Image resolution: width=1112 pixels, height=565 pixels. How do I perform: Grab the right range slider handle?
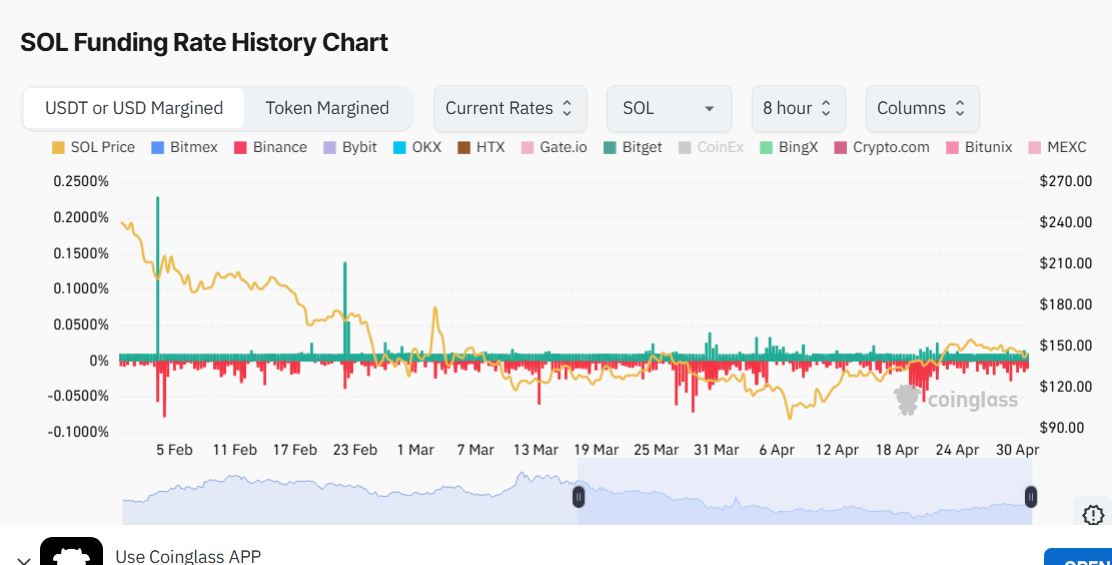(x=1031, y=497)
